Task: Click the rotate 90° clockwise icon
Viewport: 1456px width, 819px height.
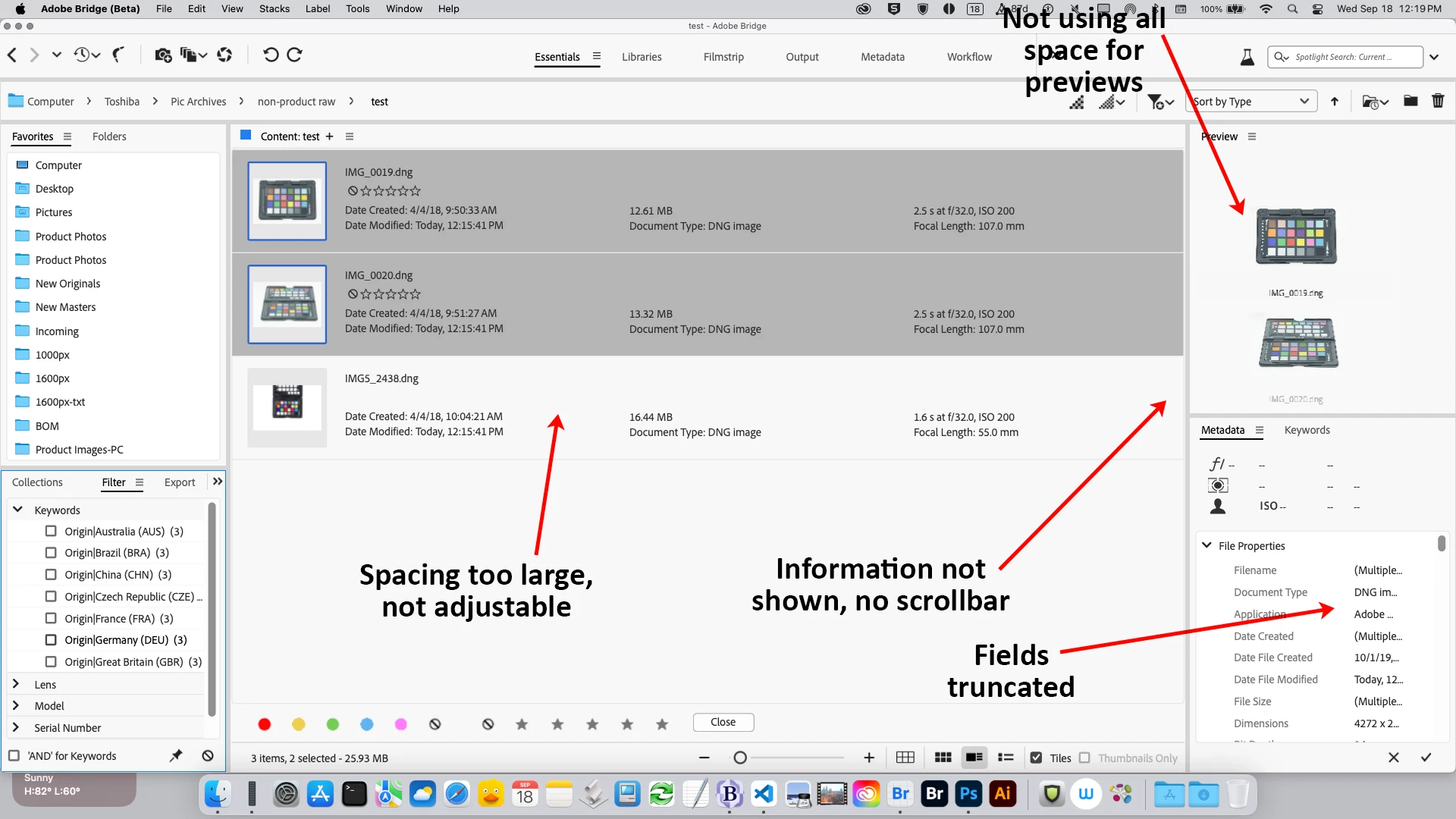Action: (295, 55)
